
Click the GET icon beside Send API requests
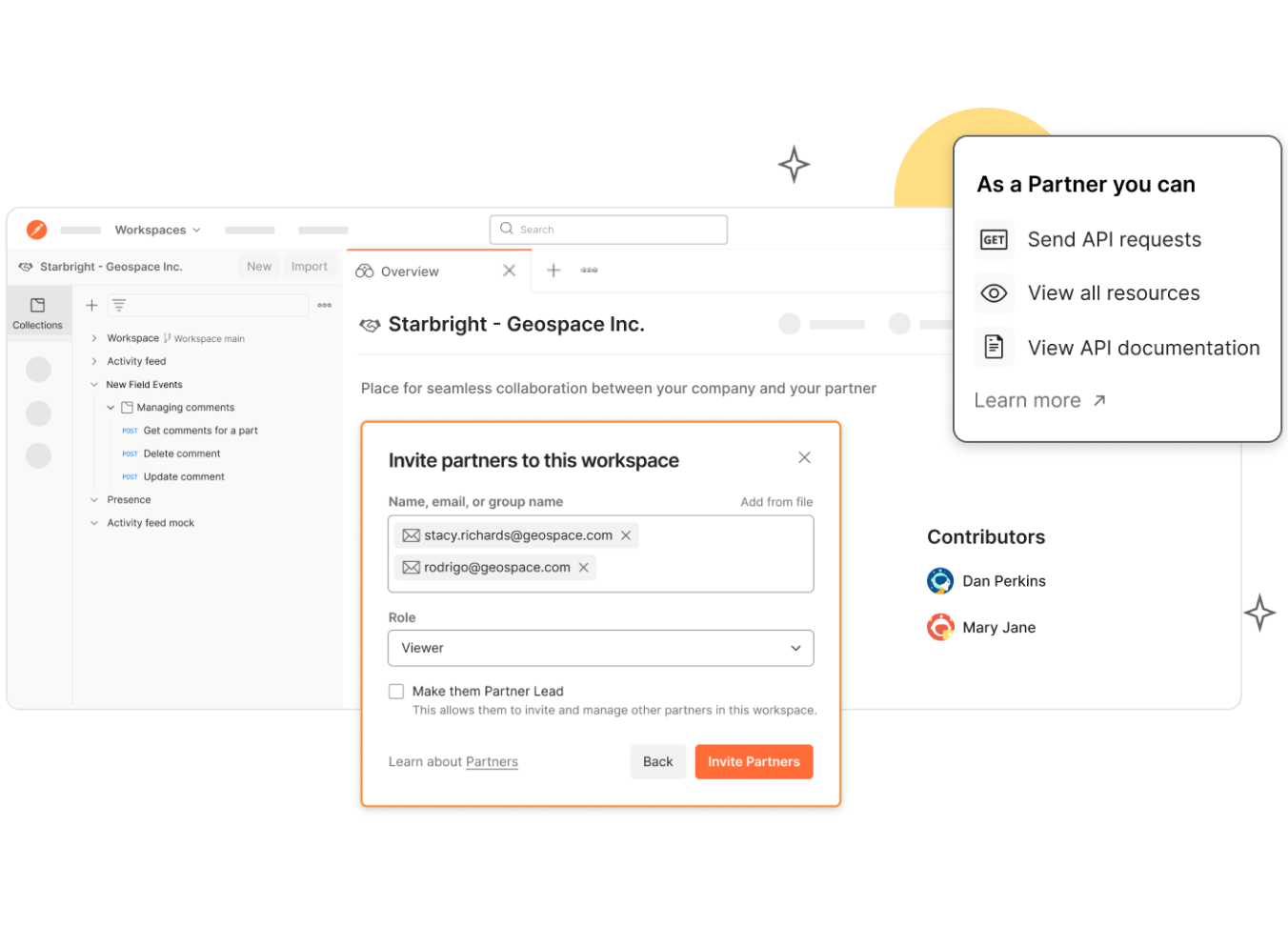click(x=994, y=239)
